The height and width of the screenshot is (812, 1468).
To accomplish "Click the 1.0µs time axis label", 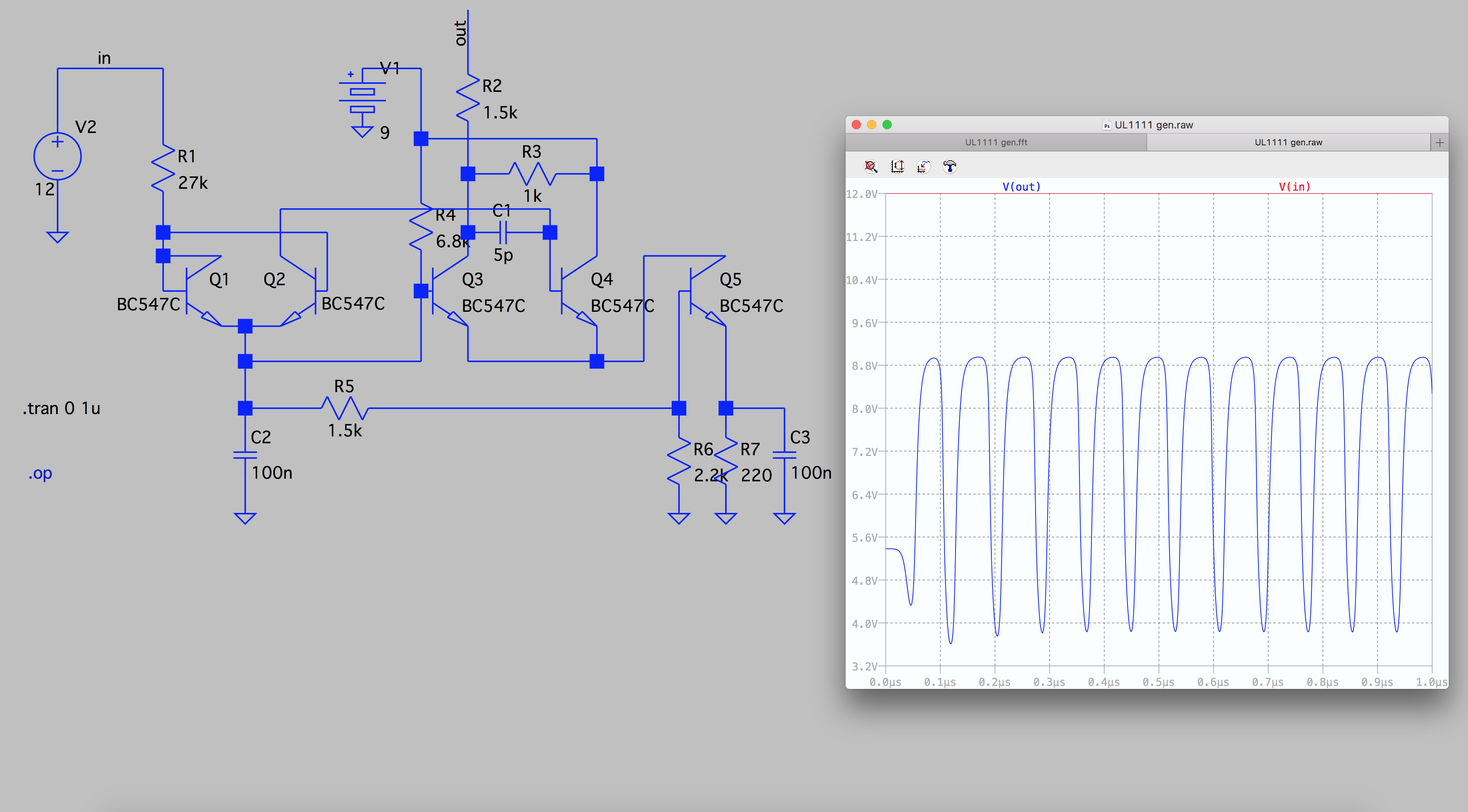I will coord(1431,682).
